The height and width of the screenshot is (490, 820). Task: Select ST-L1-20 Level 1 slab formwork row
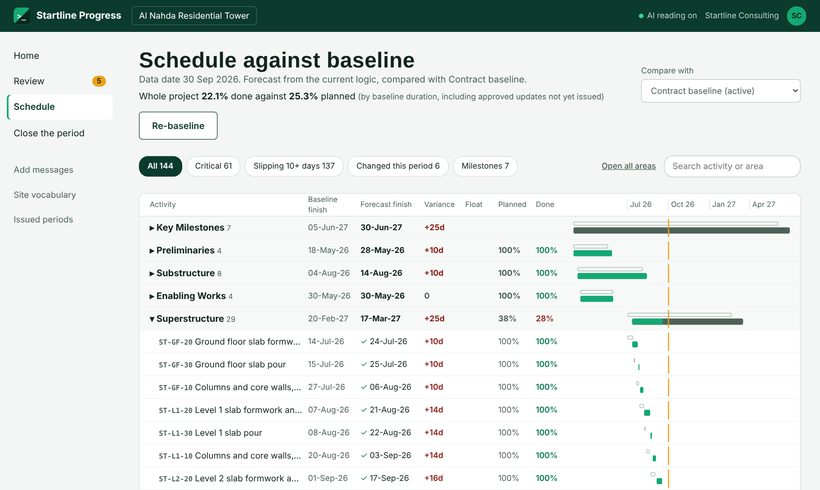click(470, 410)
